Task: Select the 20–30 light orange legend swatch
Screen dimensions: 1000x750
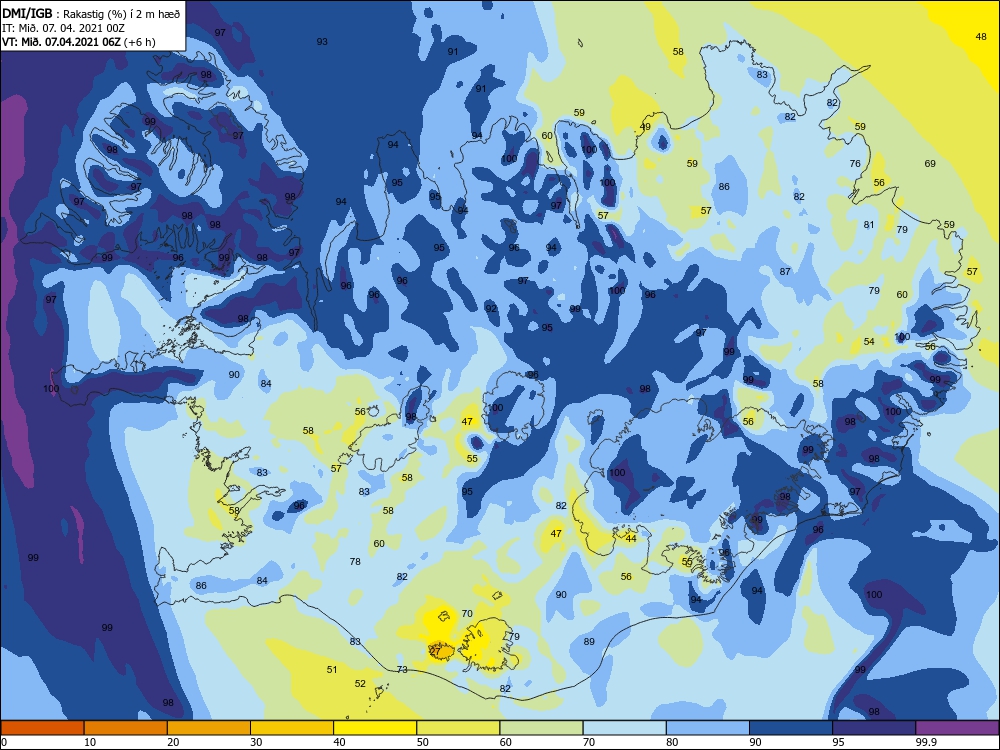Action: [209, 728]
